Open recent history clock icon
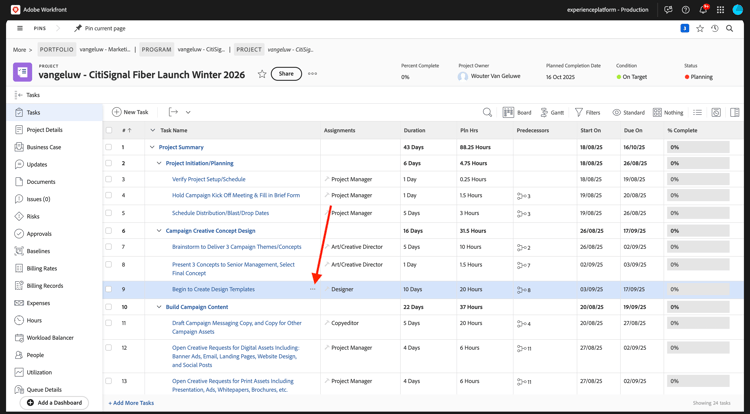The height and width of the screenshot is (414, 750). (x=715, y=29)
